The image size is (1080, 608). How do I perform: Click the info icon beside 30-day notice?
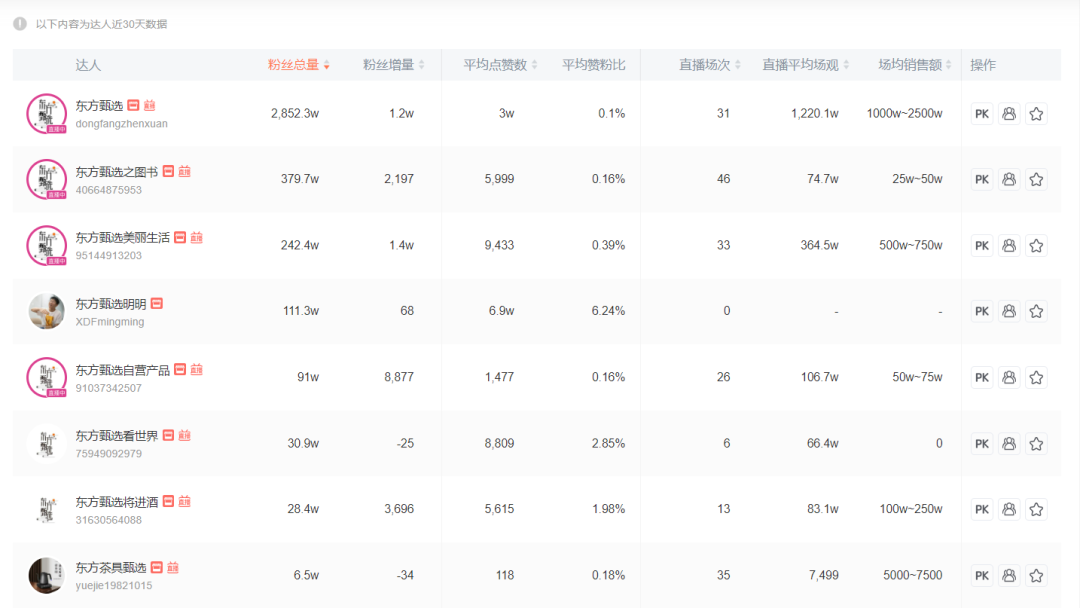(x=20, y=23)
